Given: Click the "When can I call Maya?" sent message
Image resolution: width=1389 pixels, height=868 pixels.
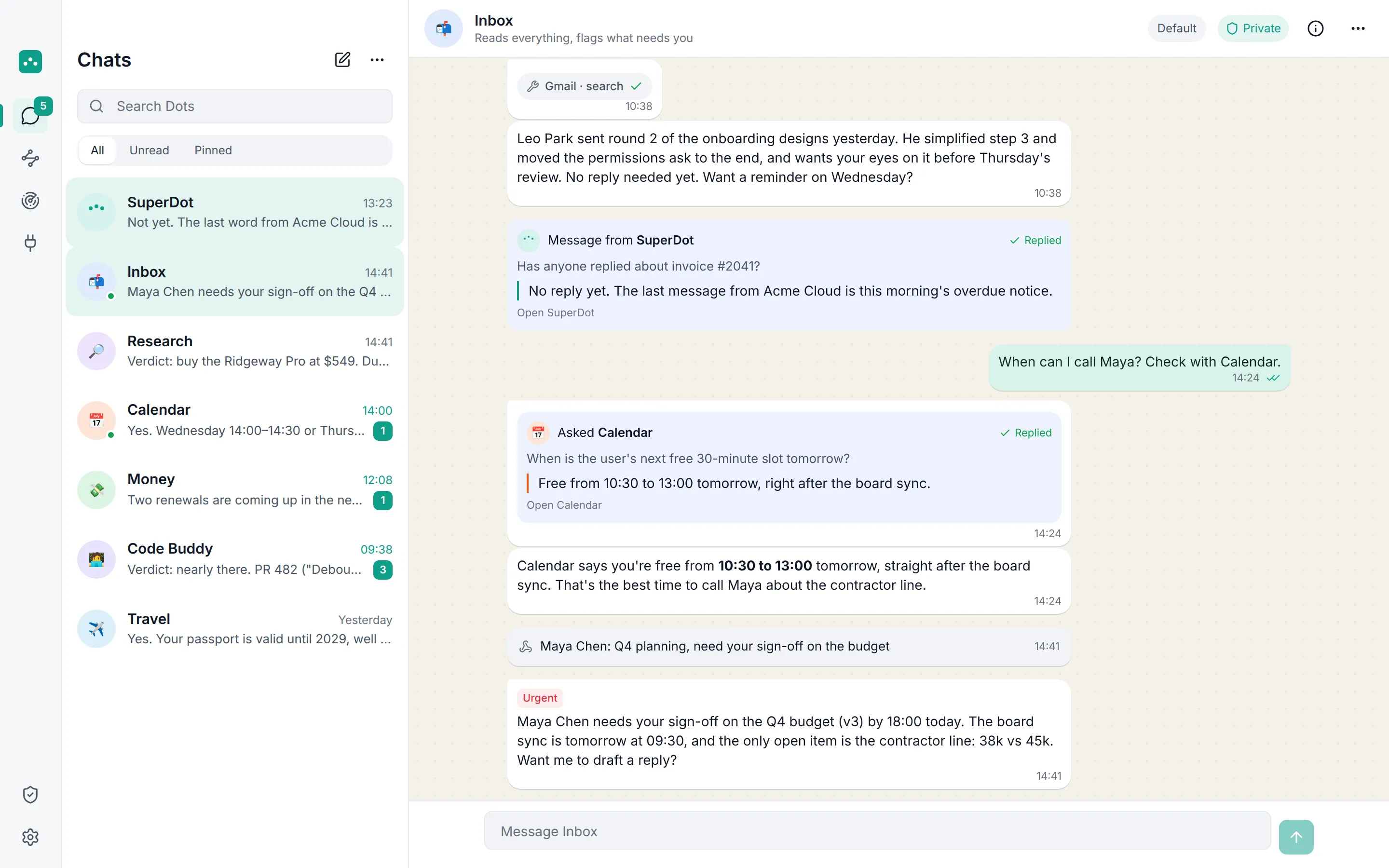Looking at the screenshot, I should 1139,367.
